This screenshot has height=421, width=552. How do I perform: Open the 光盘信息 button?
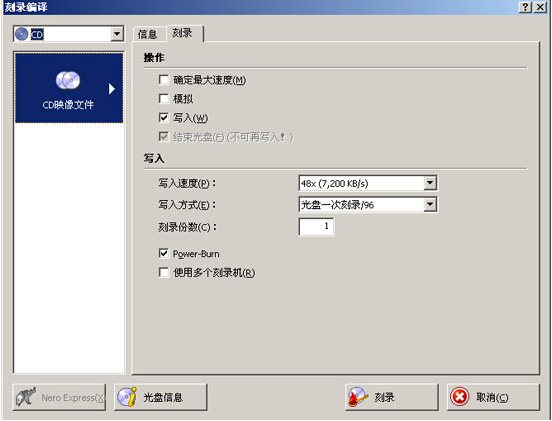pos(161,397)
